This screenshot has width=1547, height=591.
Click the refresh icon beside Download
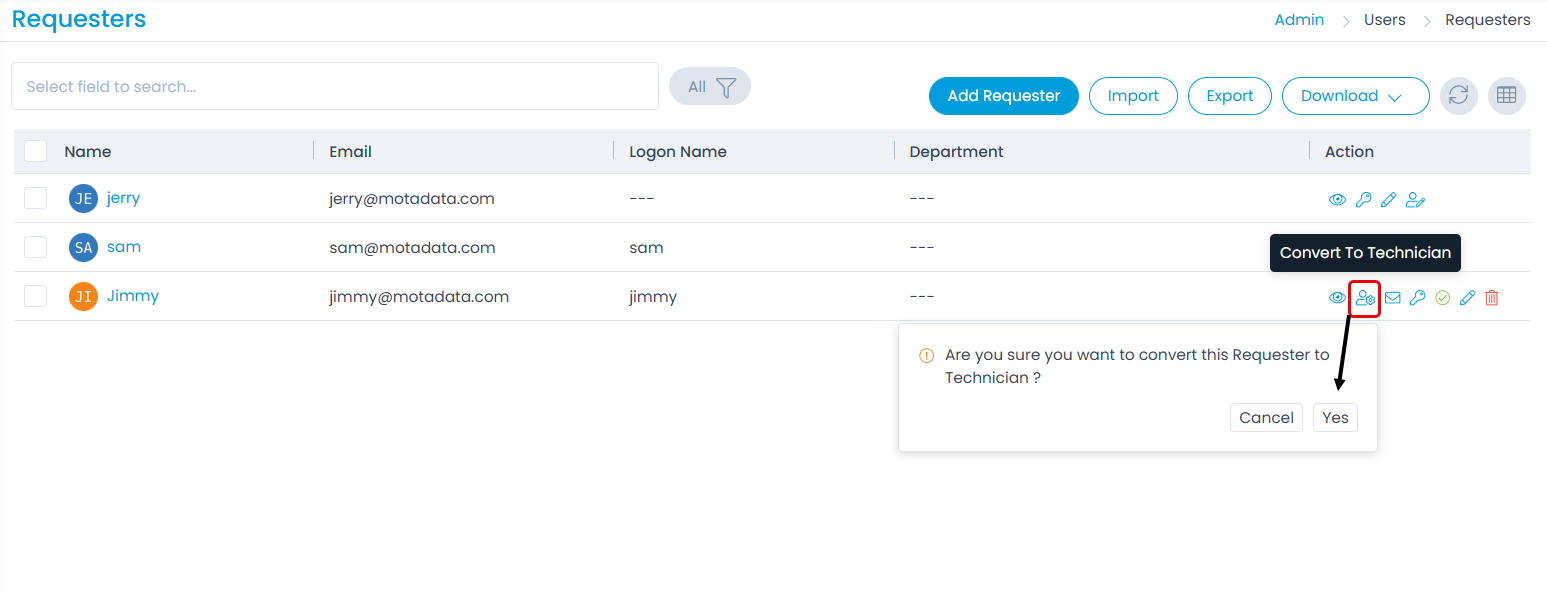[x=1458, y=96]
